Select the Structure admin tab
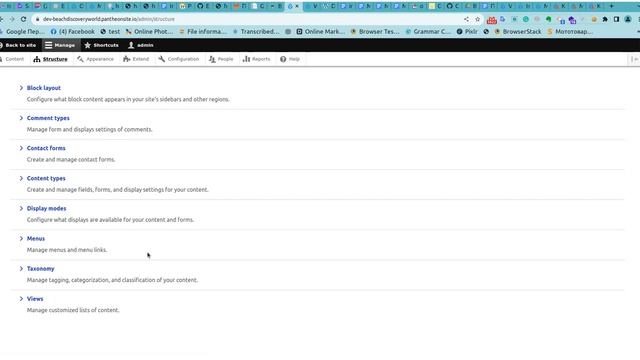The height and width of the screenshot is (360, 640). pyautogui.click(x=51, y=59)
